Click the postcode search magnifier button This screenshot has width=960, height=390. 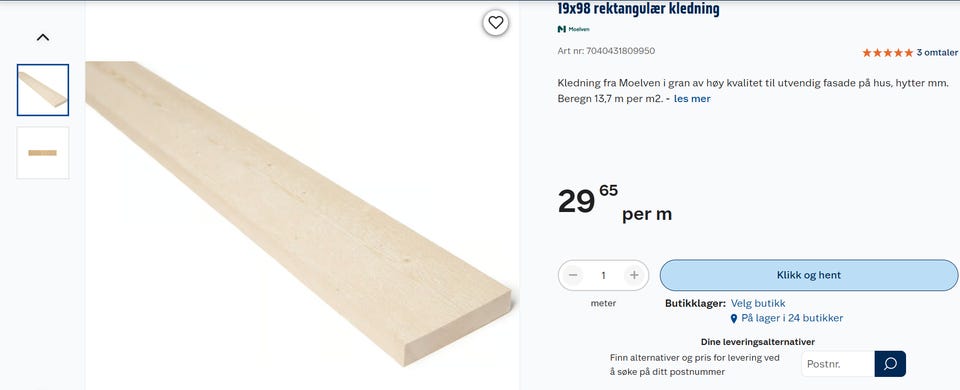(890, 364)
